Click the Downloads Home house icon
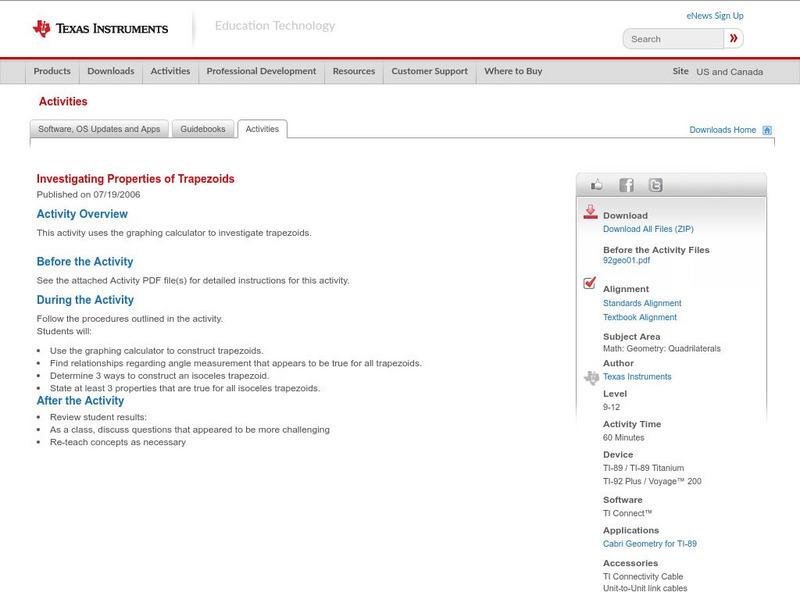Screen dimensions: 800x592 click(767, 130)
